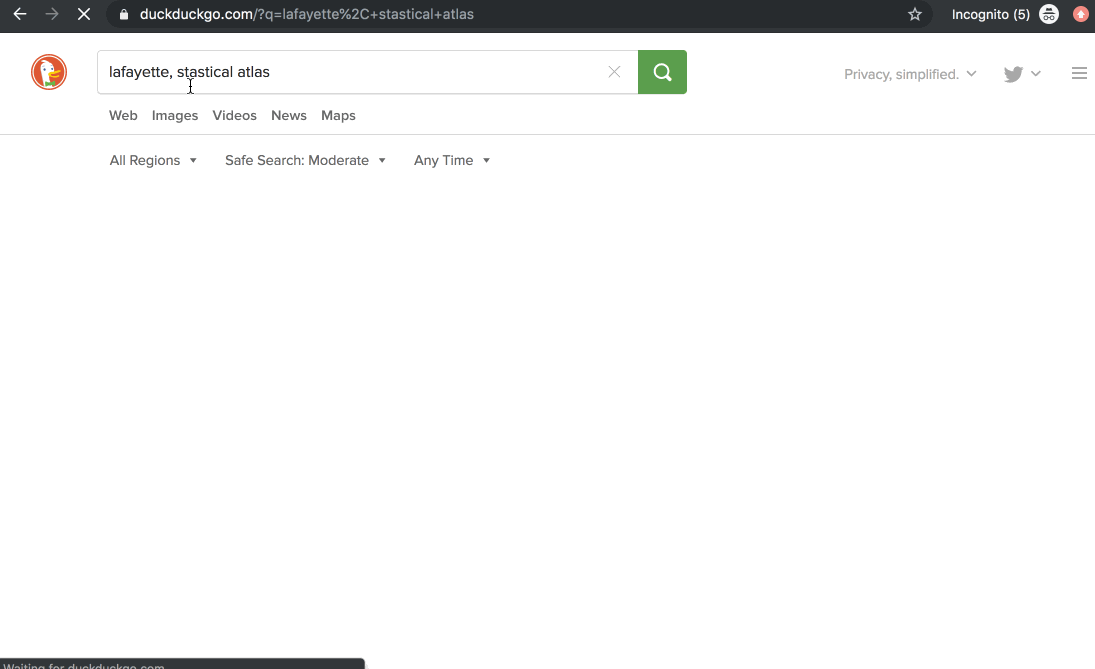This screenshot has height=669, width=1095.
Task: Switch to the News results tab
Action: click(x=288, y=115)
